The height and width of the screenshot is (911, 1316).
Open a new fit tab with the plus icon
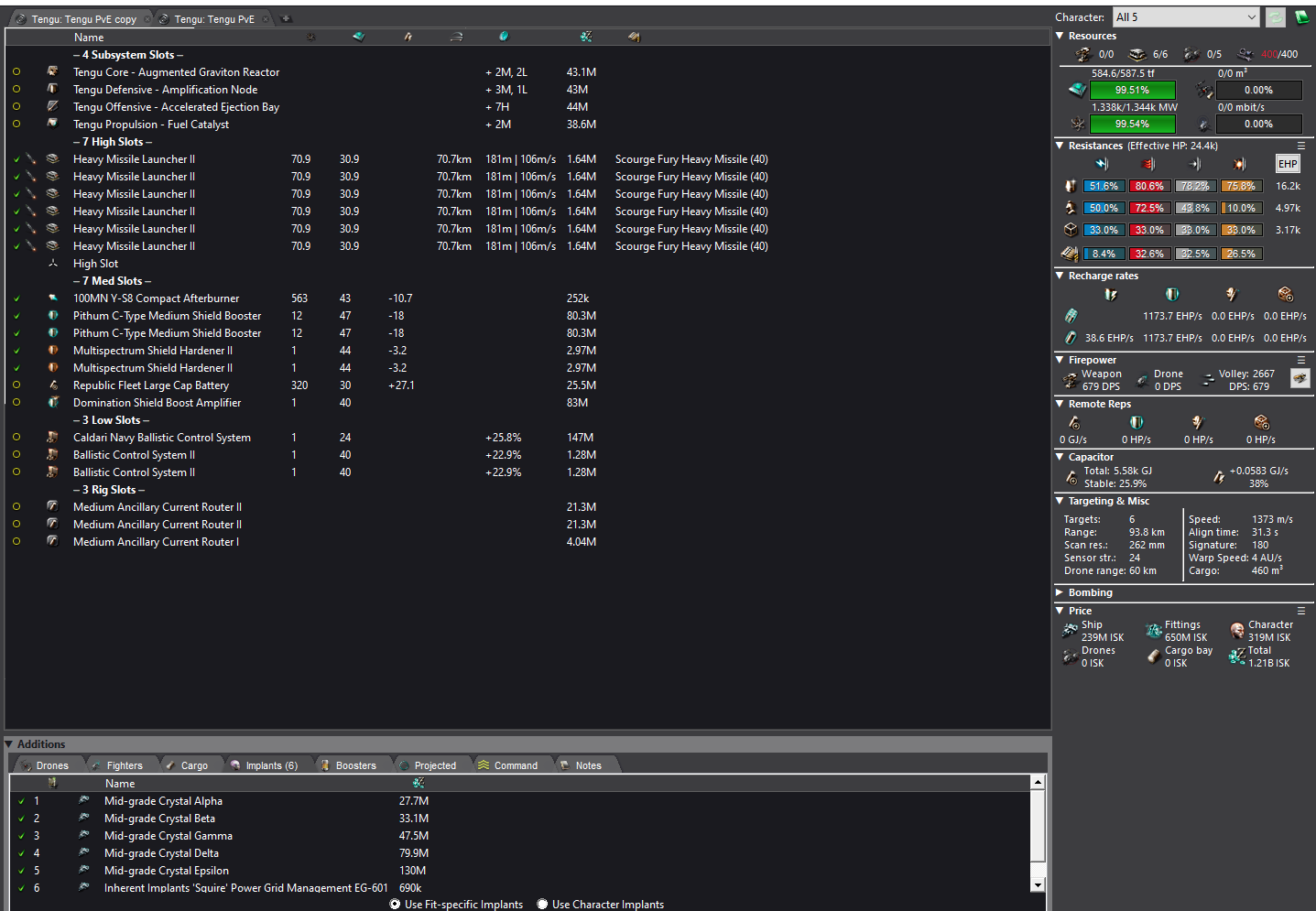click(x=286, y=18)
